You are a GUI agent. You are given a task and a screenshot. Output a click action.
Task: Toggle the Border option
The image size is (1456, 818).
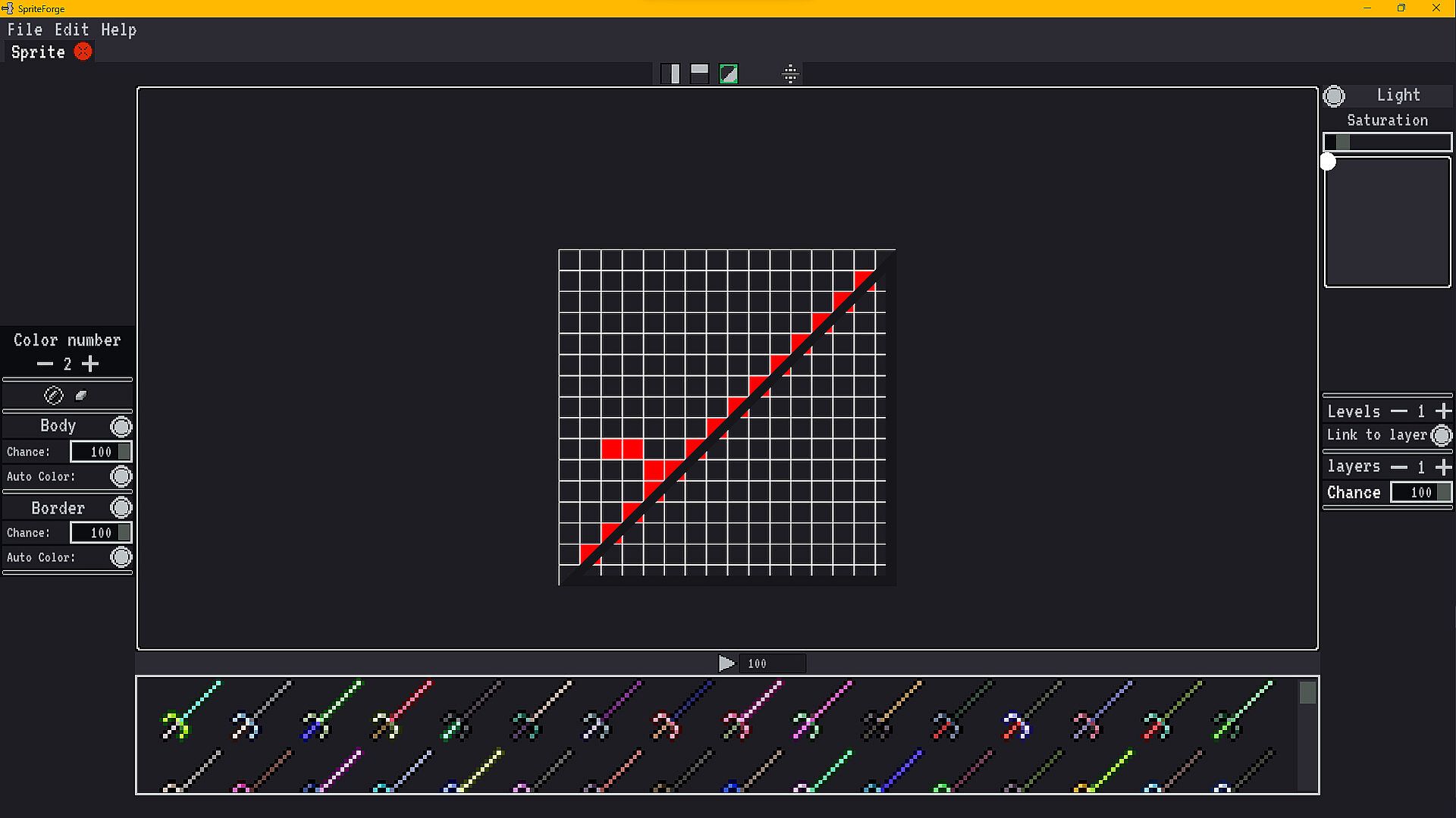[121, 507]
